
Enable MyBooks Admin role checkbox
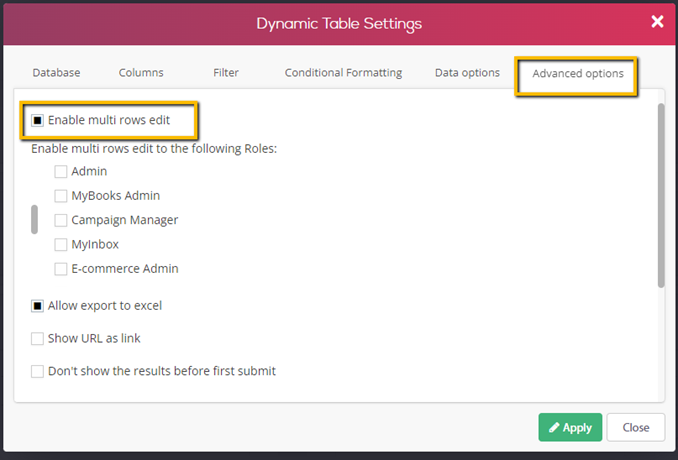(62, 196)
